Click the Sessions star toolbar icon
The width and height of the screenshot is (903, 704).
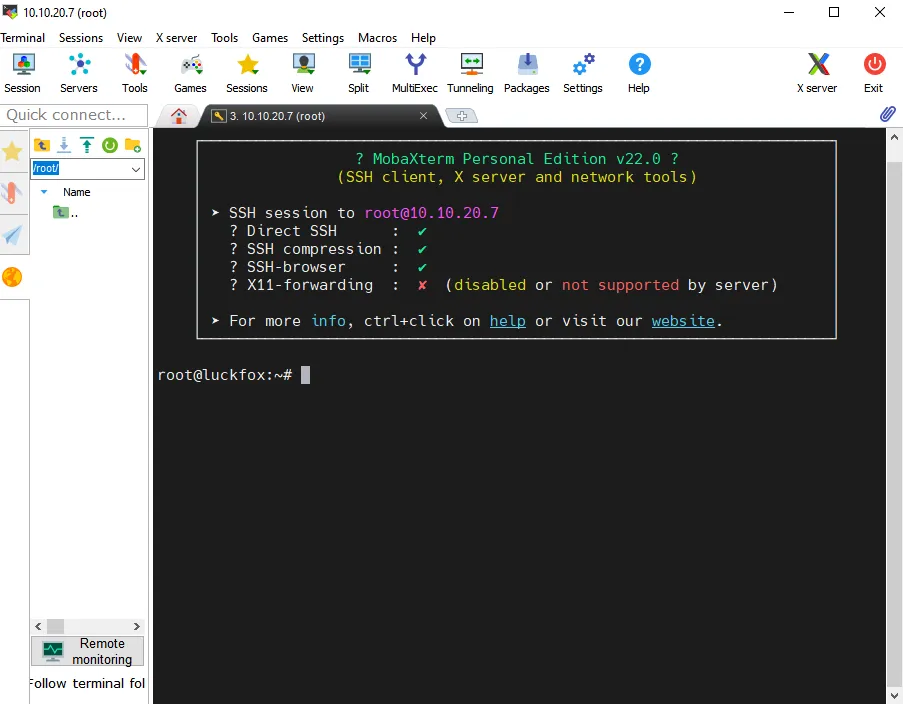point(247,73)
